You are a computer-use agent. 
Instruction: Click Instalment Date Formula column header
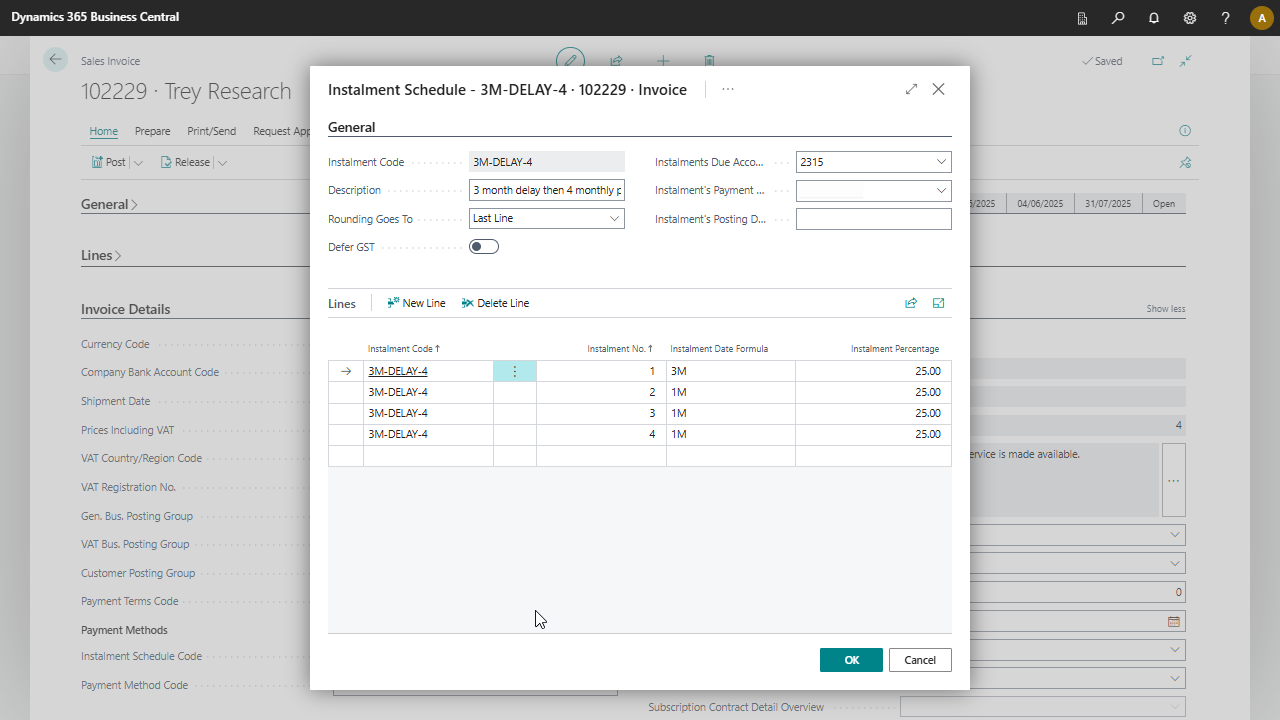[719, 349]
